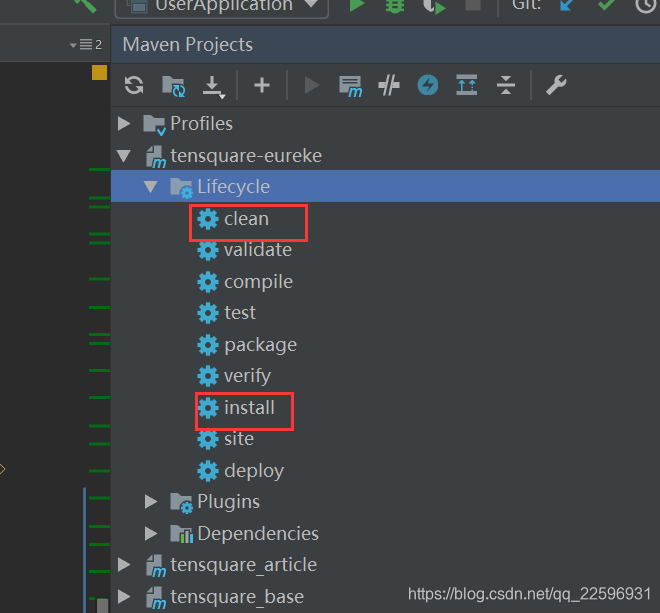
Task: Expand tensquare_article project node
Action: [124, 565]
